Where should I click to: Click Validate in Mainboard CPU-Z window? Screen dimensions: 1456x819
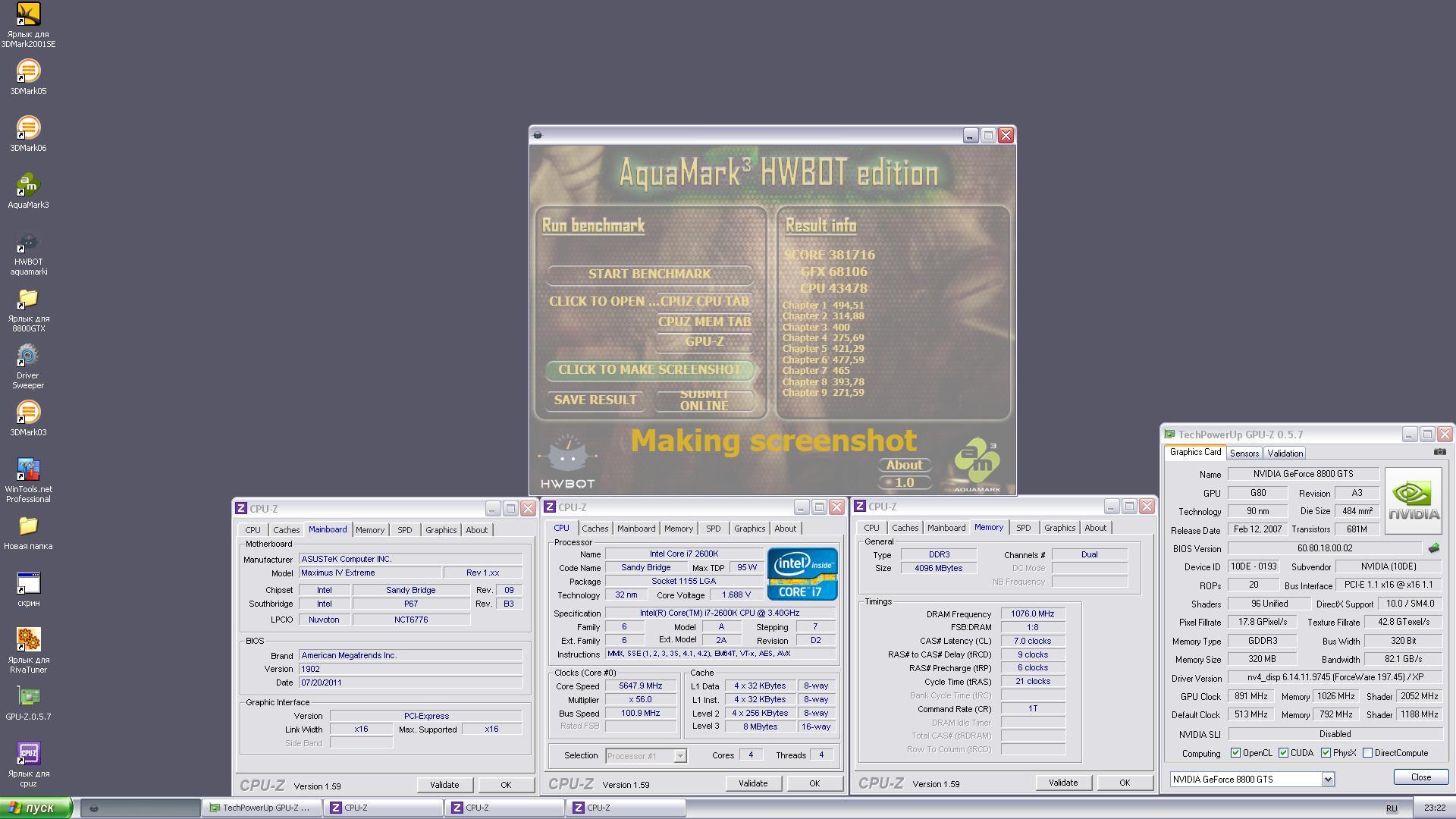click(444, 785)
